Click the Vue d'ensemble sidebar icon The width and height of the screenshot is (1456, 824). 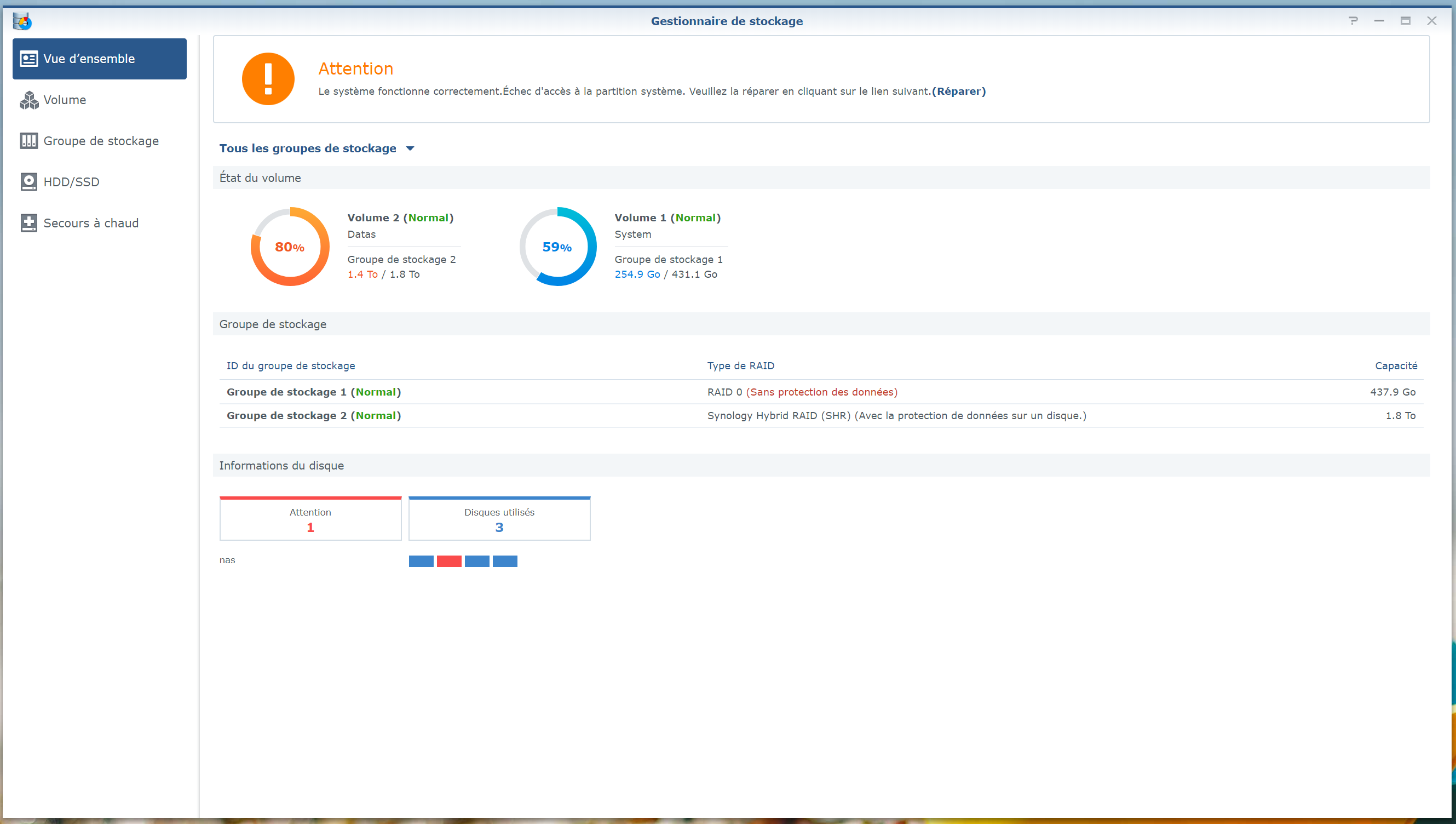click(x=29, y=59)
